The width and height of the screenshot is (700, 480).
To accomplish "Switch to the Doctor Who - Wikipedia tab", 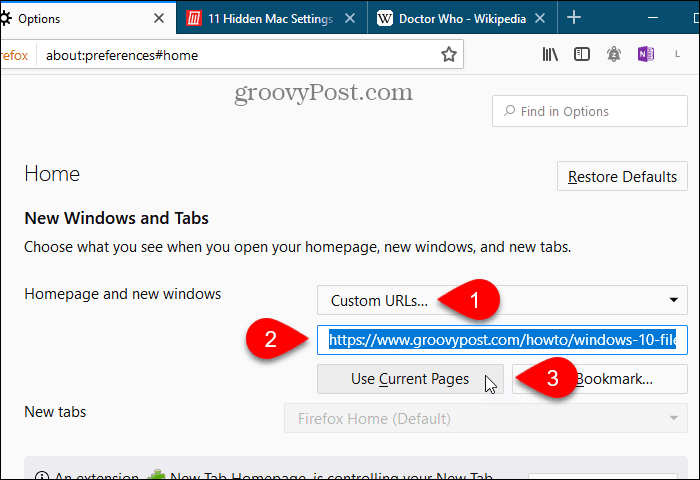I will click(x=462, y=19).
